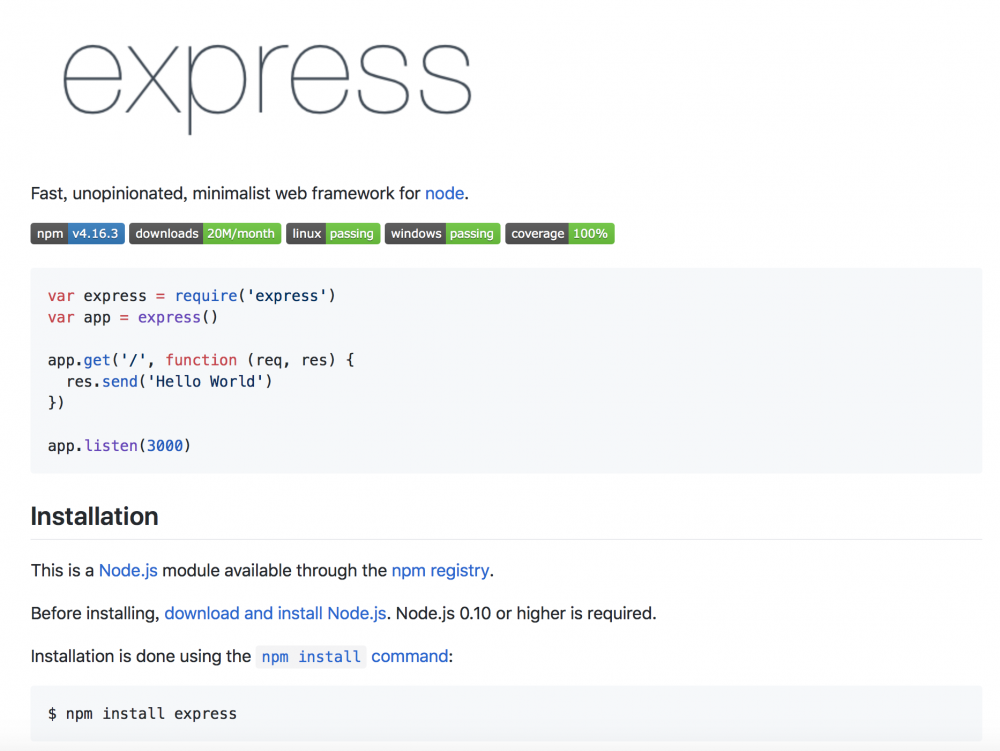Image resolution: width=1000 pixels, height=751 pixels.
Task: Open the npm install command link
Action: [x=354, y=657]
